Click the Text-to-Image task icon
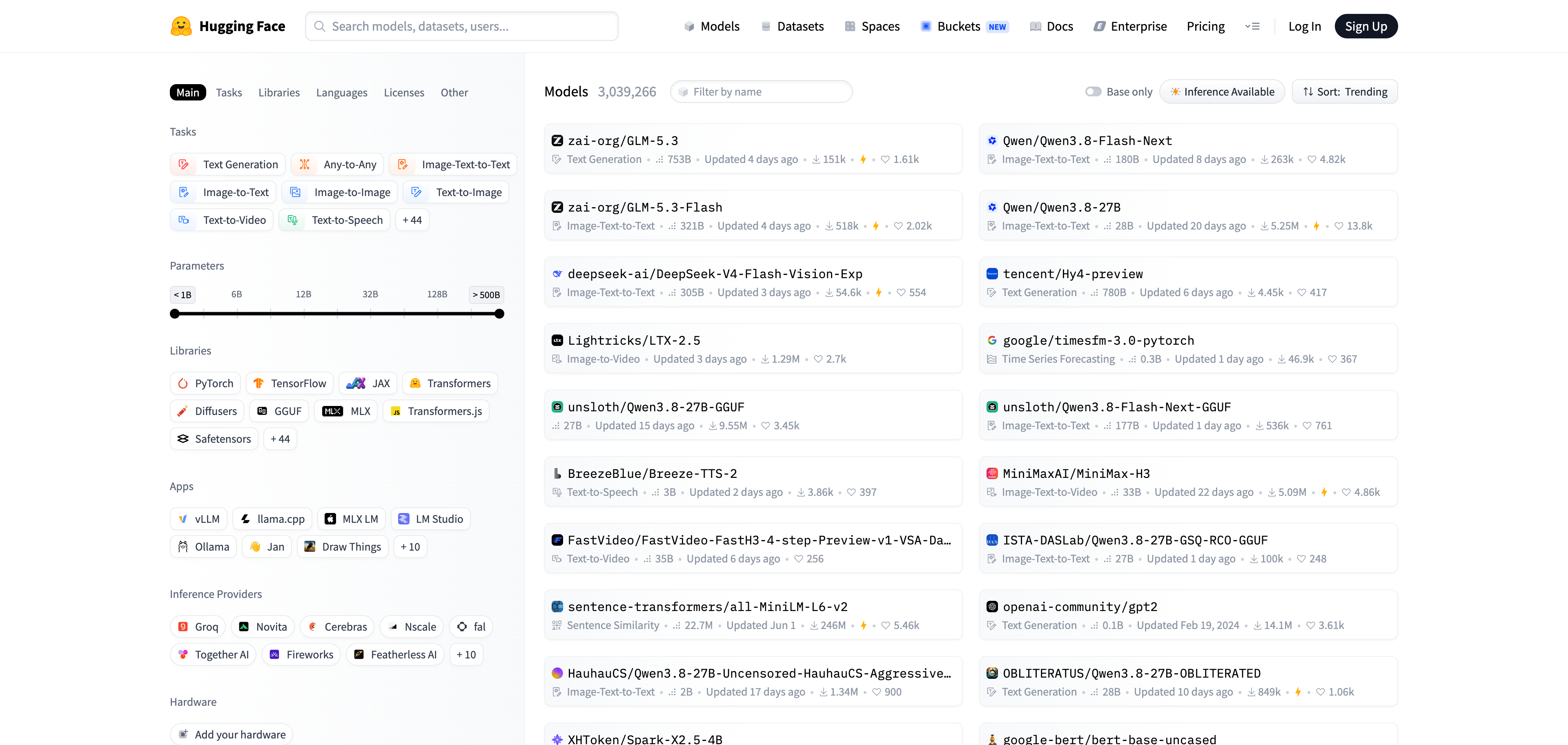The image size is (1568, 745). (416, 192)
